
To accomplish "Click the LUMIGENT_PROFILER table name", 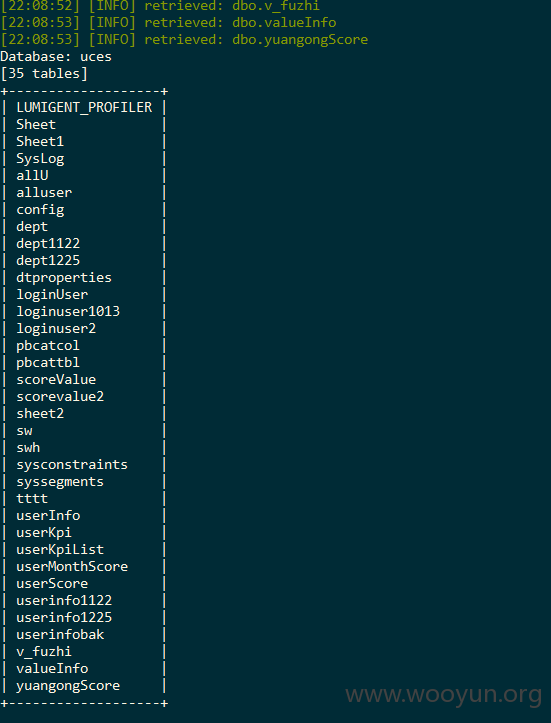I will pyautogui.click(x=84, y=107).
